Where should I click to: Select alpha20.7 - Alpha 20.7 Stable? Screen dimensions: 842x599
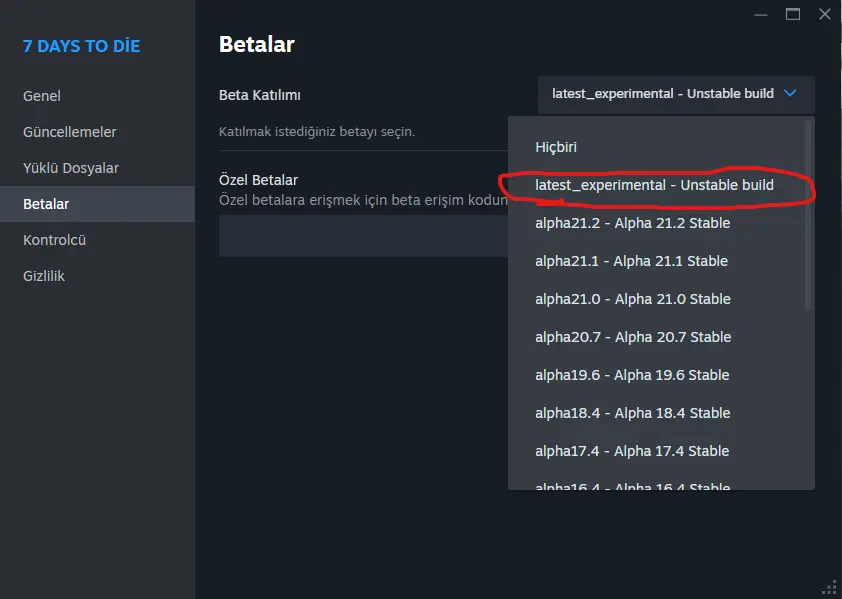coord(656,337)
